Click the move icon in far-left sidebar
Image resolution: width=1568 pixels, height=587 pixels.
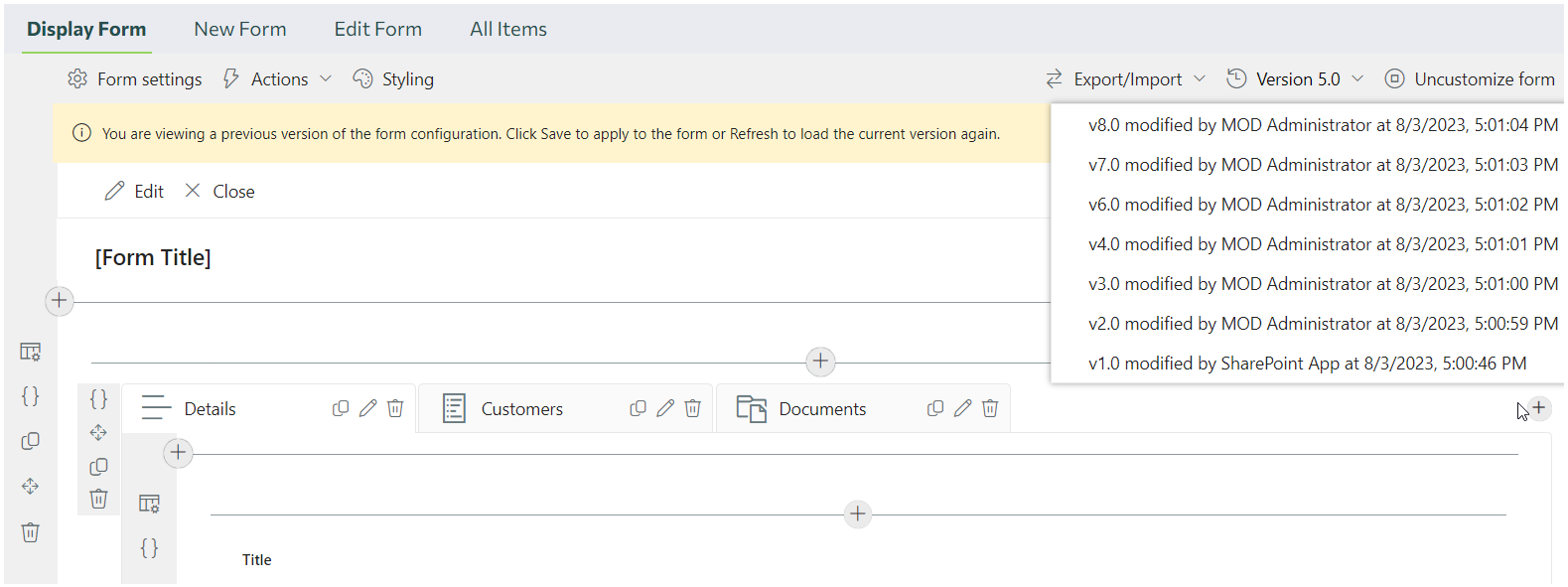click(31, 487)
